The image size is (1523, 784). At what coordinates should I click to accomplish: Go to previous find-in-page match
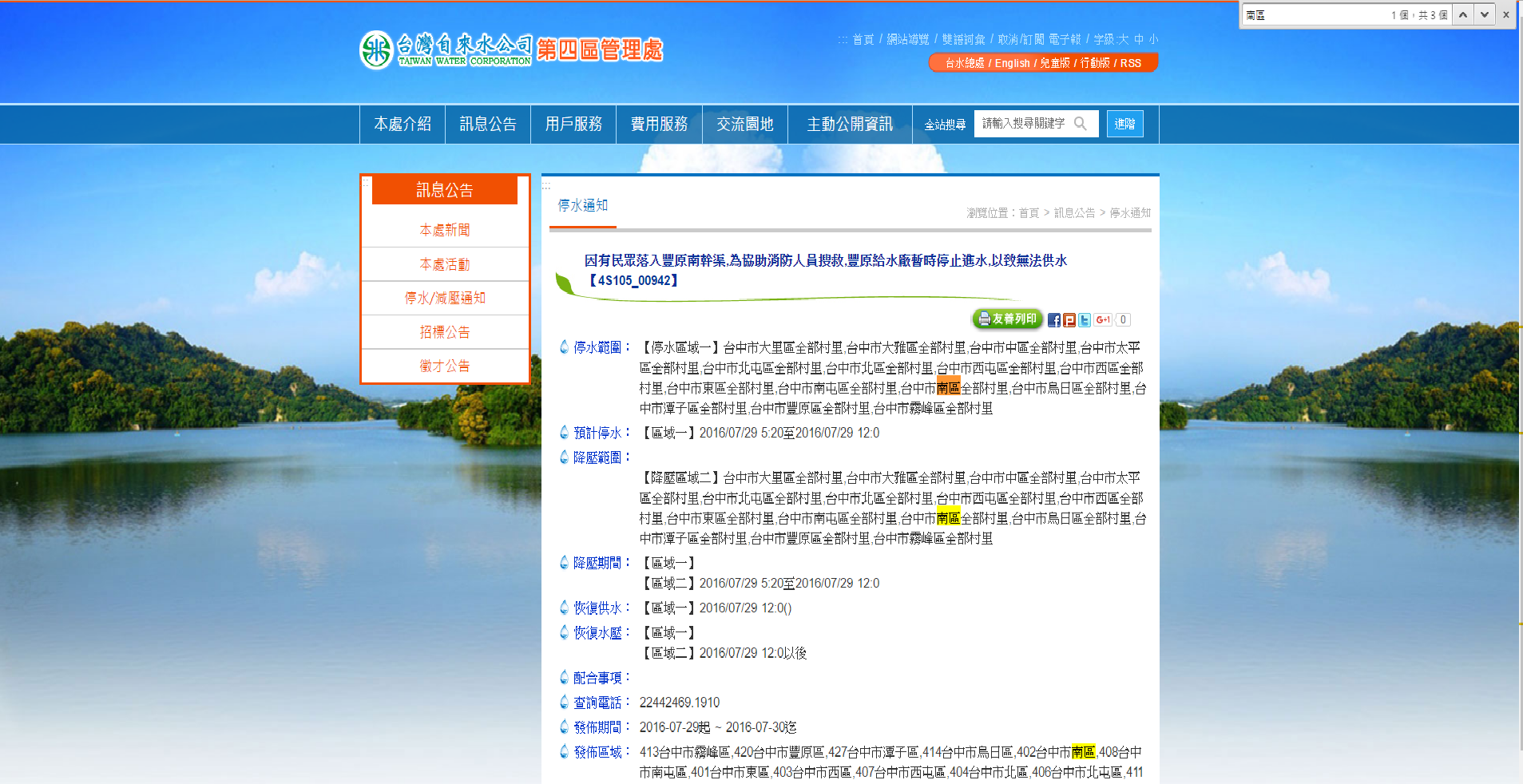[x=1463, y=15]
